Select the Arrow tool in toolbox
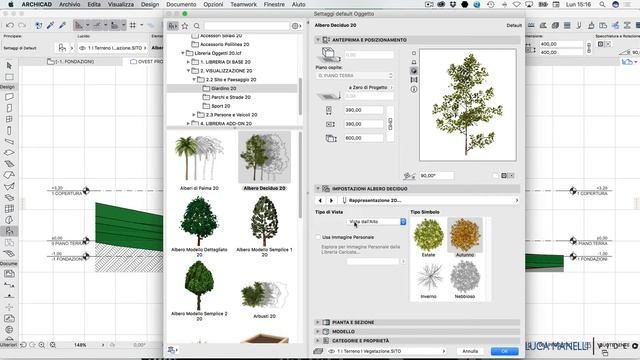640x360 pixels. click(x=9, y=66)
